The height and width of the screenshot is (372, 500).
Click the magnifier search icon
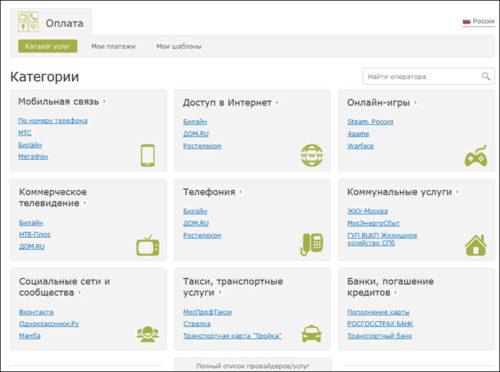486,76
